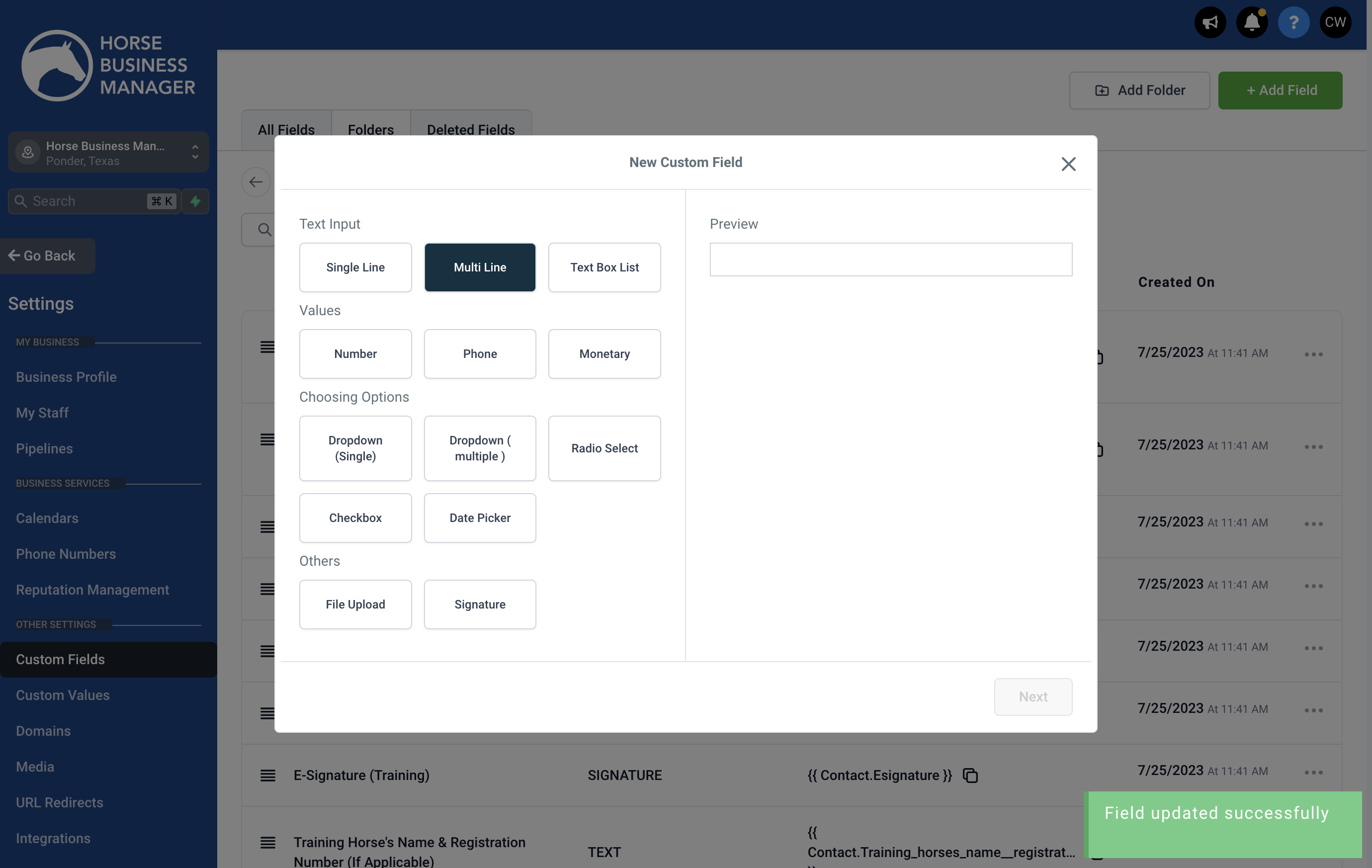This screenshot has height=868, width=1372.
Task: Choose the Checkbox field type
Action: [355, 518]
